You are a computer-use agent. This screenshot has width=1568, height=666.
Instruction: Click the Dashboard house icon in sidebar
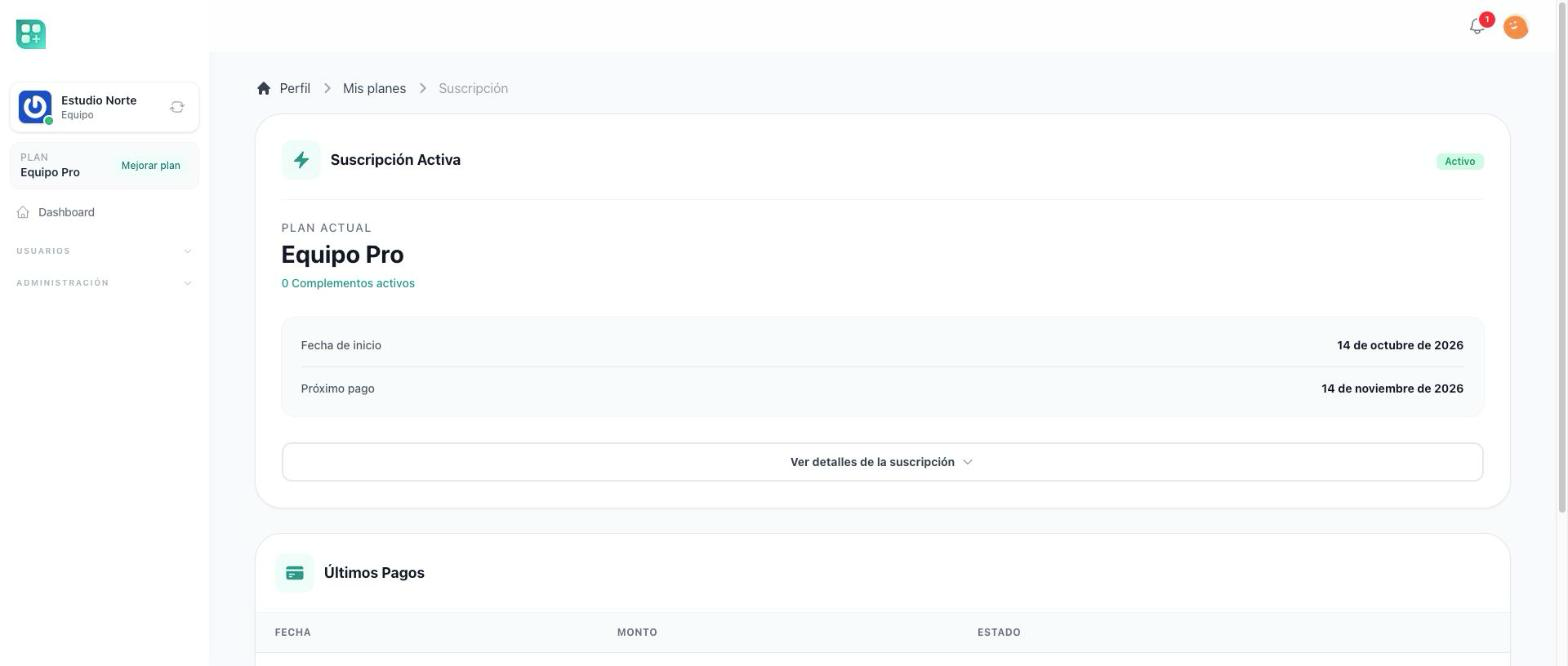pos(23,212)
